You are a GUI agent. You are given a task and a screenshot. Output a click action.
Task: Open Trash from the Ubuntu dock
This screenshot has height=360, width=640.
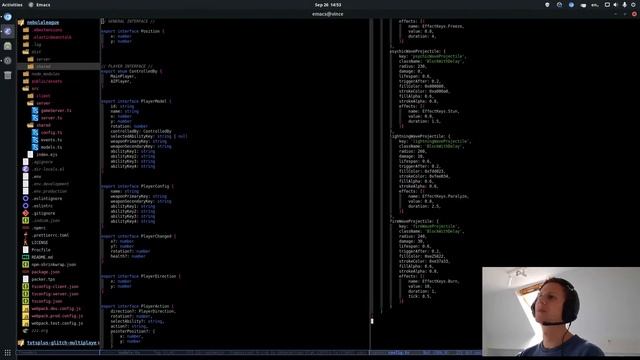coord(8,75)
